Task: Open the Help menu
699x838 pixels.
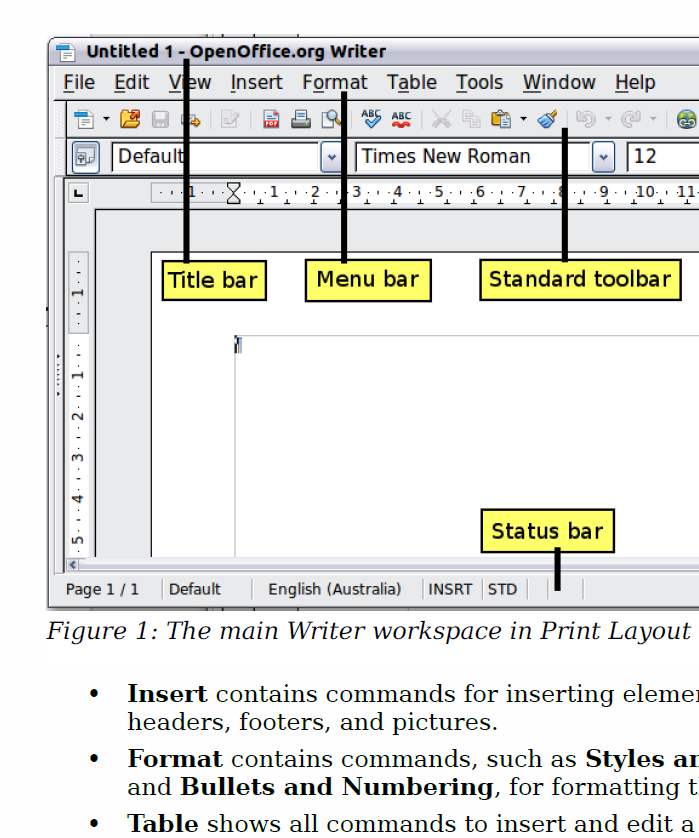Action: 635,82
